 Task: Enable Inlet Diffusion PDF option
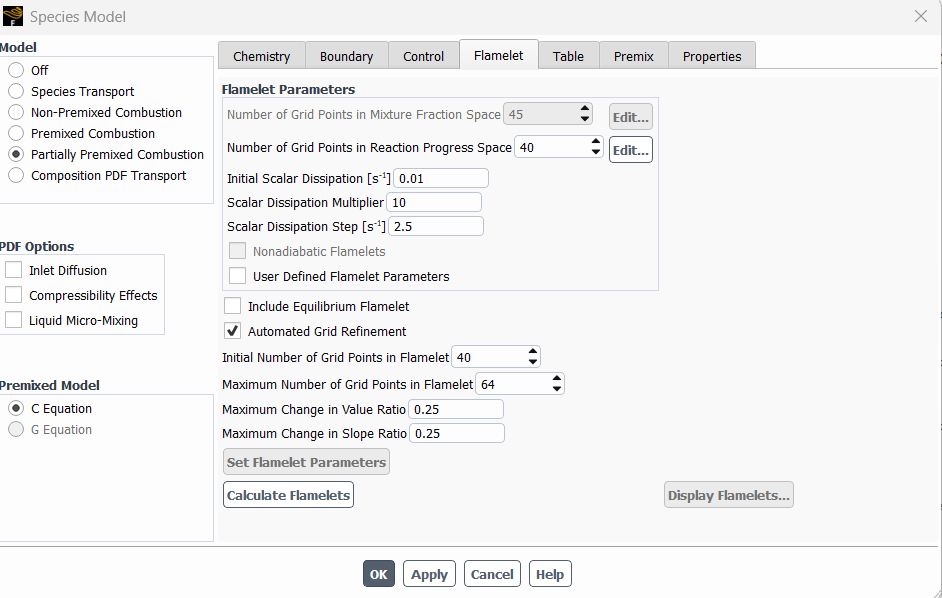[x=13, y=270]
